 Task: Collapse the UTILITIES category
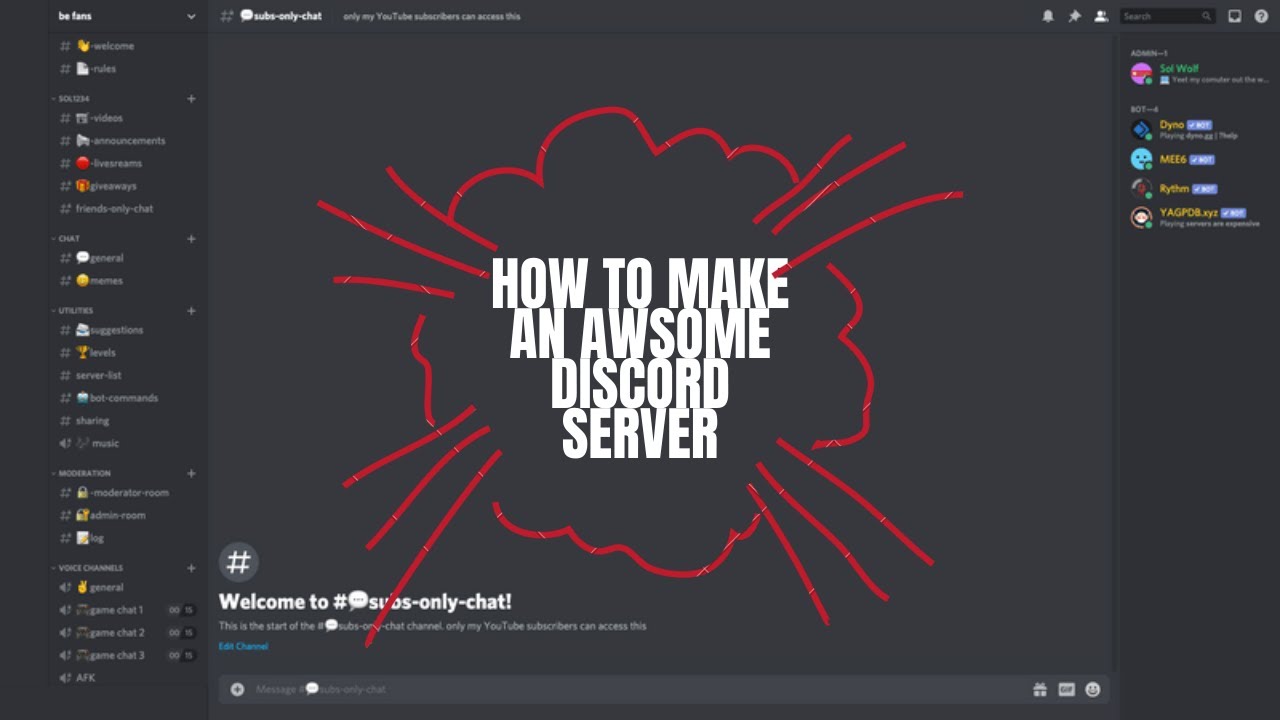[72, 311]
